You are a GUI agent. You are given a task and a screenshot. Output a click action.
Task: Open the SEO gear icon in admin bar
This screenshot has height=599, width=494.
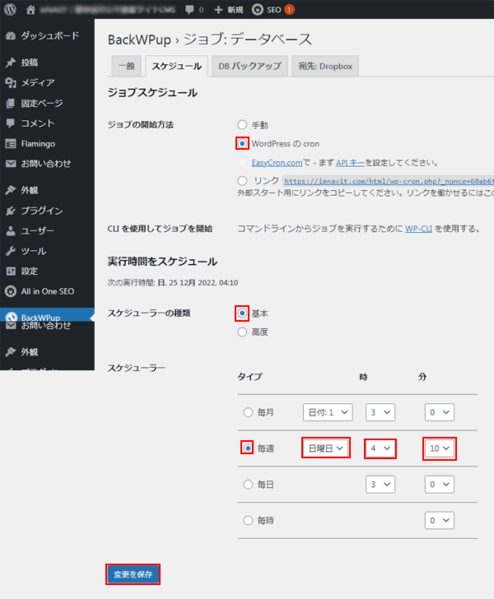coord(258,10)
